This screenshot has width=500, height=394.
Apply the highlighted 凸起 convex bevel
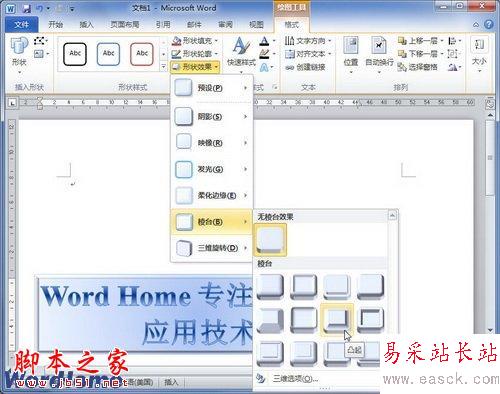coord(337,319)
